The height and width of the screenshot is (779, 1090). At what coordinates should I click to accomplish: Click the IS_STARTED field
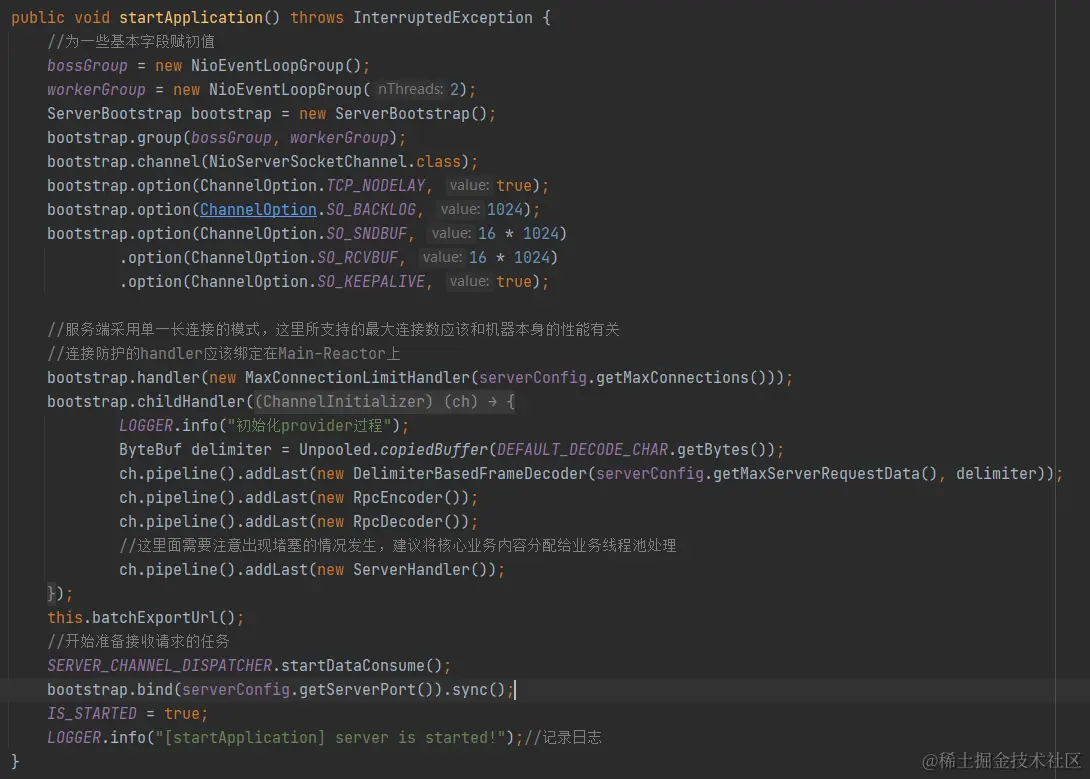(92, 713)
